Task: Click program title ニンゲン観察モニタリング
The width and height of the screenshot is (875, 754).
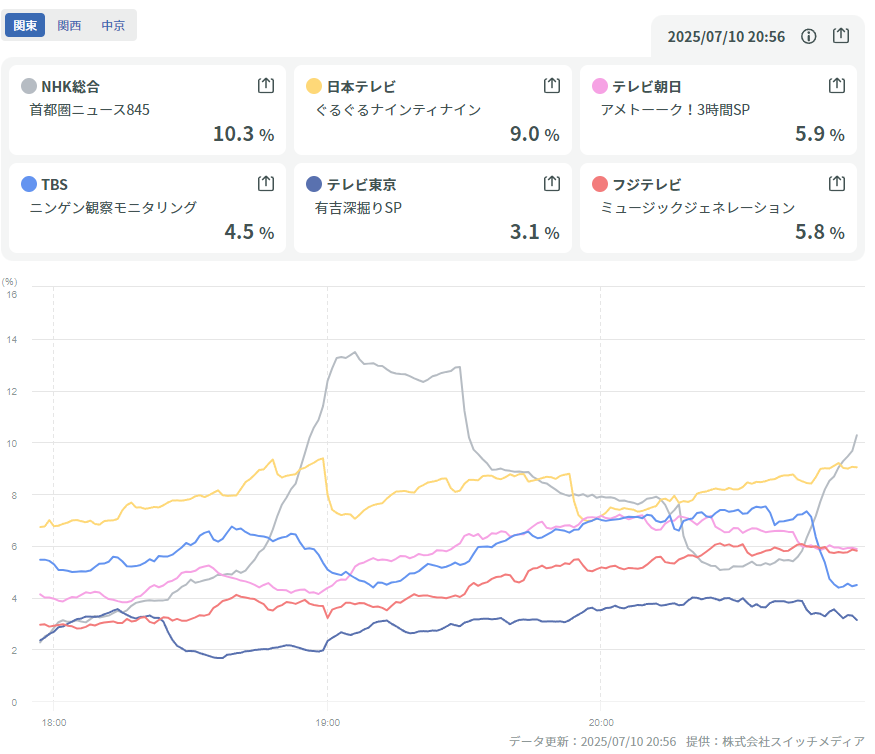Action: (113, 208)
